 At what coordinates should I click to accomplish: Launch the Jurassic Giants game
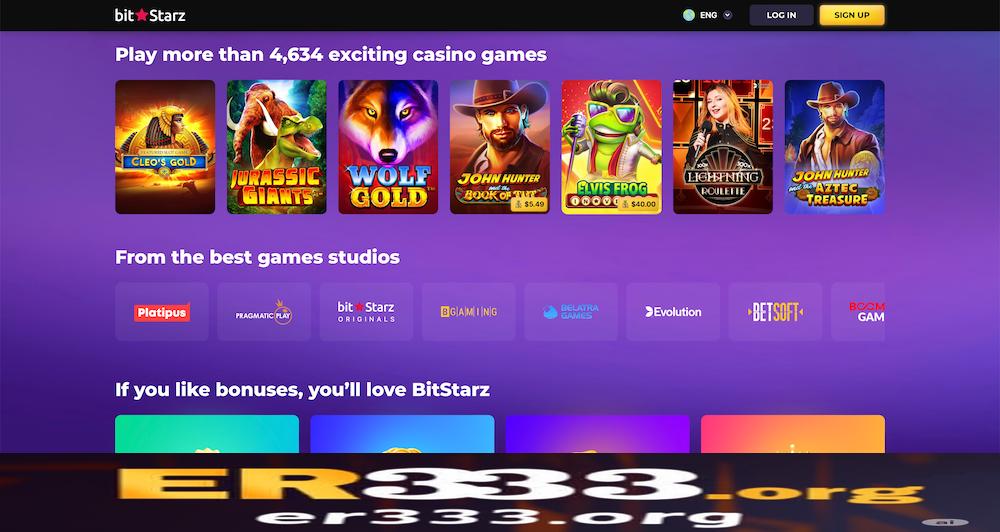point(277,147)
